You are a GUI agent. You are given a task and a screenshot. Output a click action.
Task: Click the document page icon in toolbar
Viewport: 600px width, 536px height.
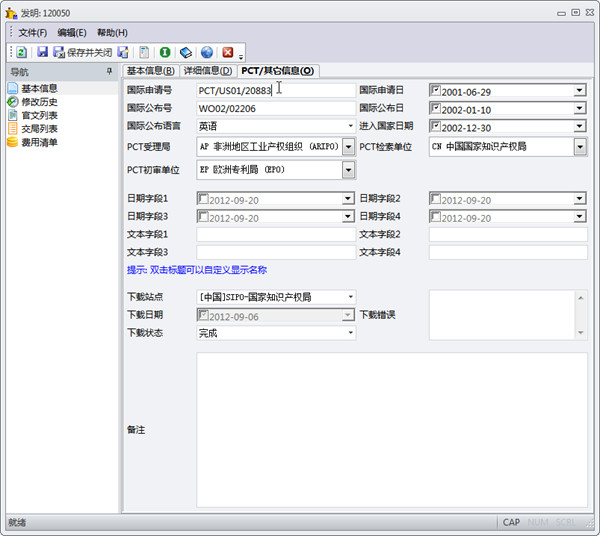tap(144, 52)
